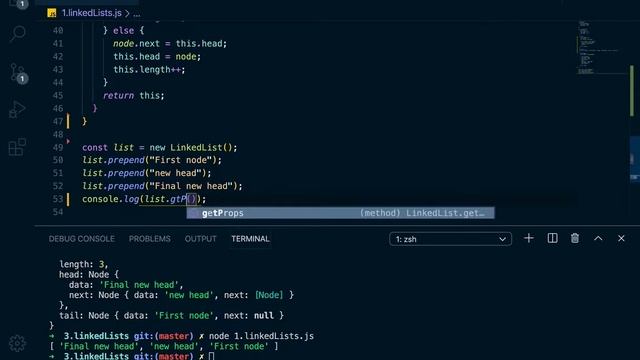Click "Final new head" string on line 52
This screenshot has width=640, height=360.
(x=191, y=186)
